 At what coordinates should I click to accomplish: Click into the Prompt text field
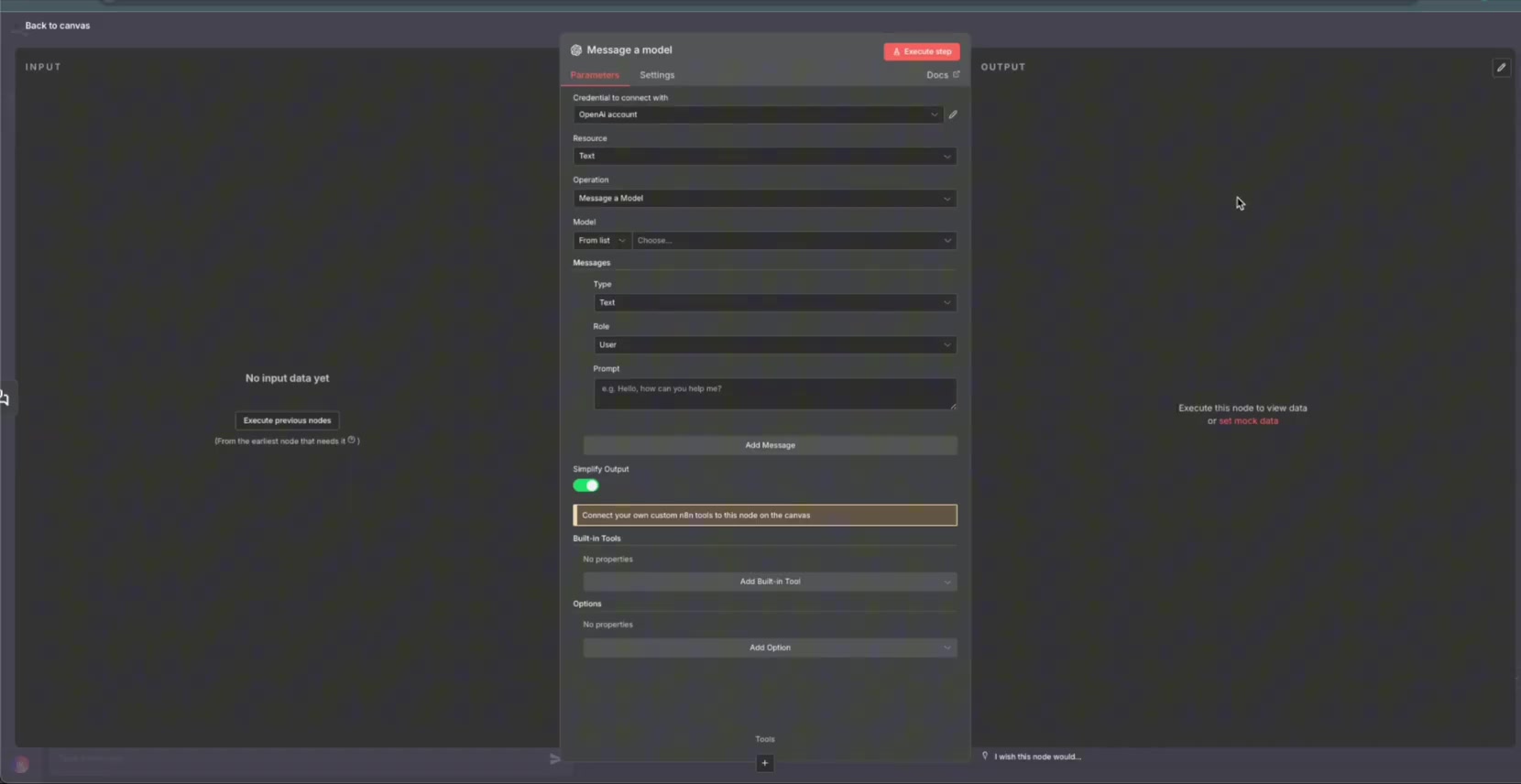coord(775,394)
